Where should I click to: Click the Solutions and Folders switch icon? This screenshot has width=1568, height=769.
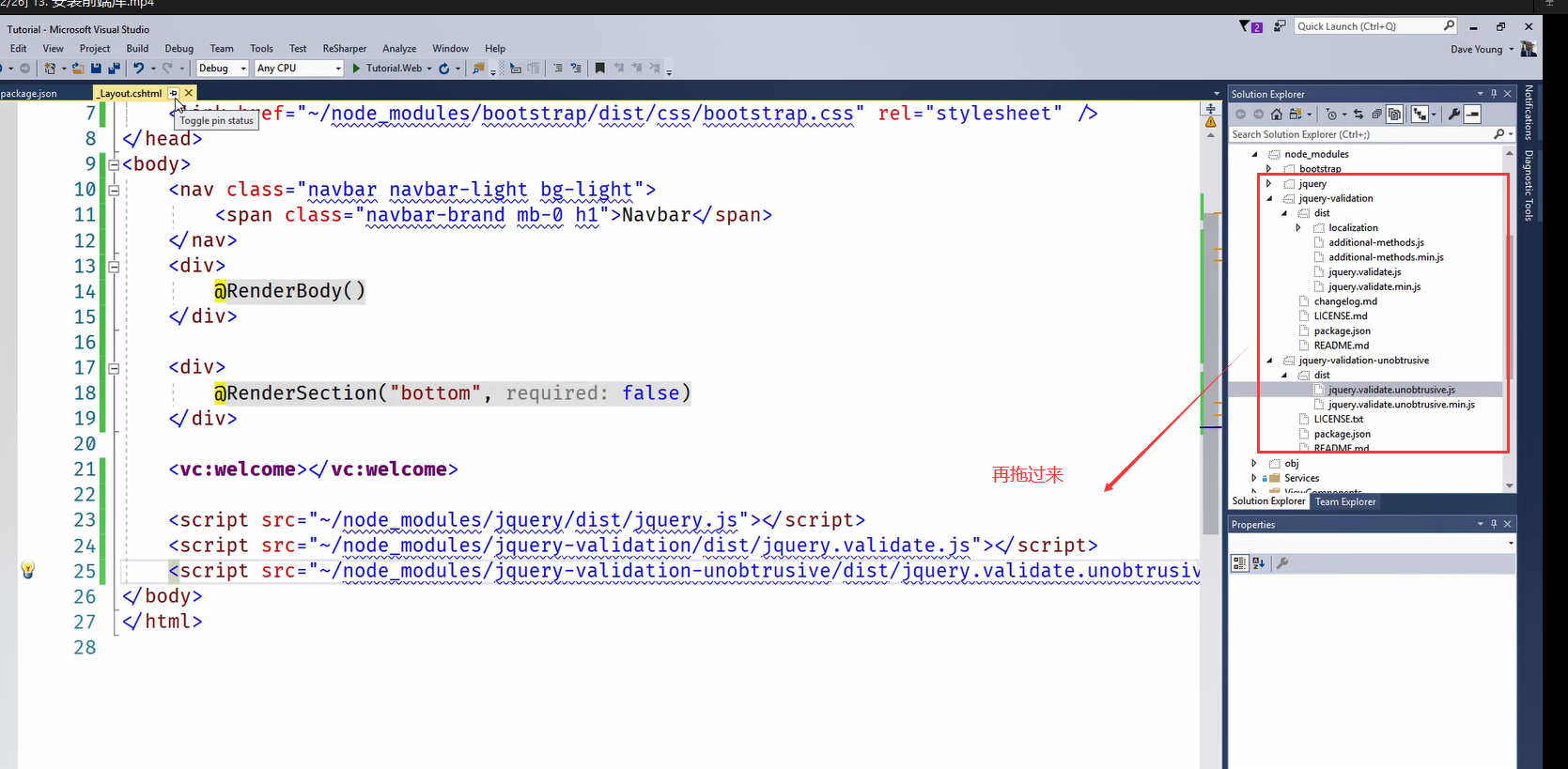click(1296, 115)
